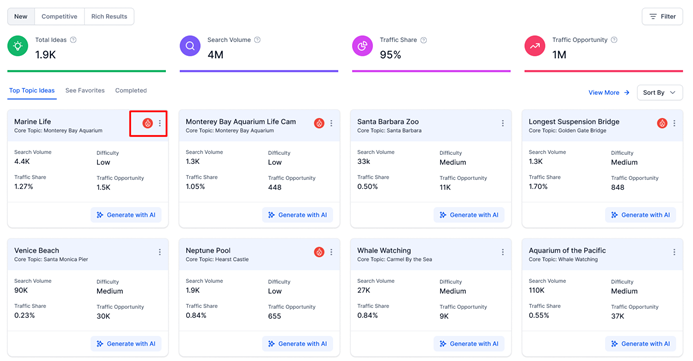
Task: Click Generate with AI for Venice Beach
Action: [126, 344]
